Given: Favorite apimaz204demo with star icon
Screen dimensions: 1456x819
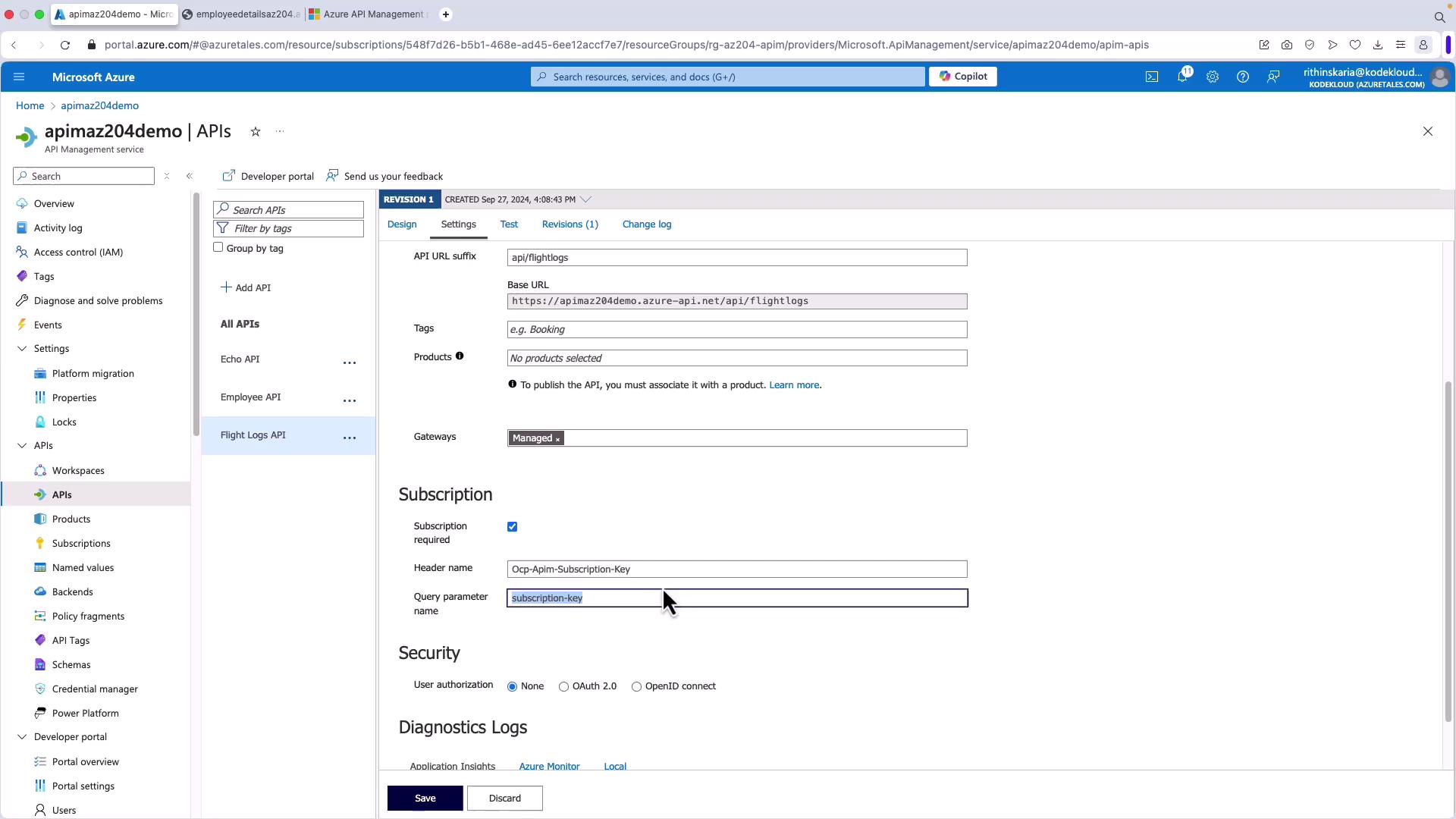Looking at the screenshot, I should [x=256, y=132].
